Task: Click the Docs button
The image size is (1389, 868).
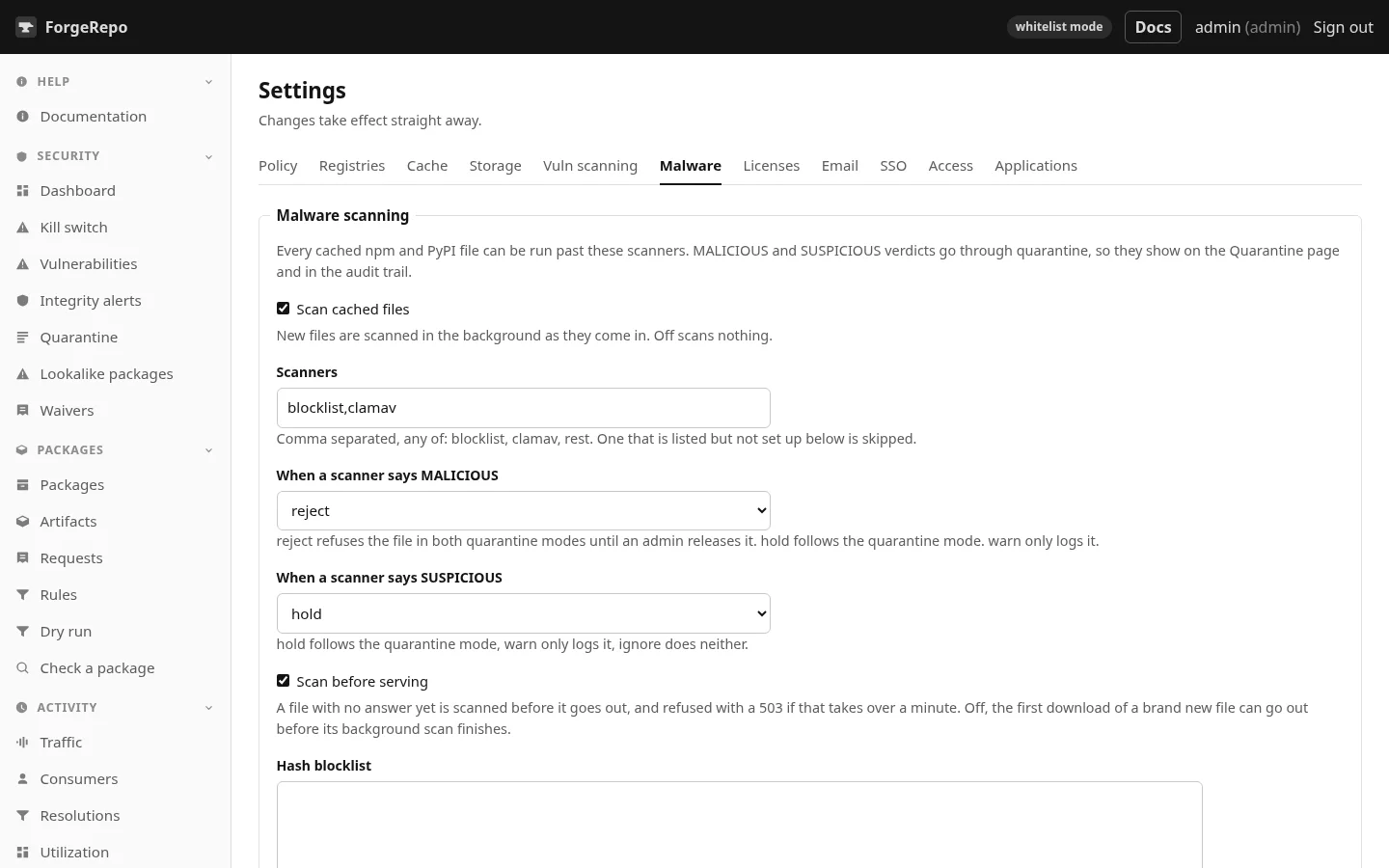Action: point(1153,27)
